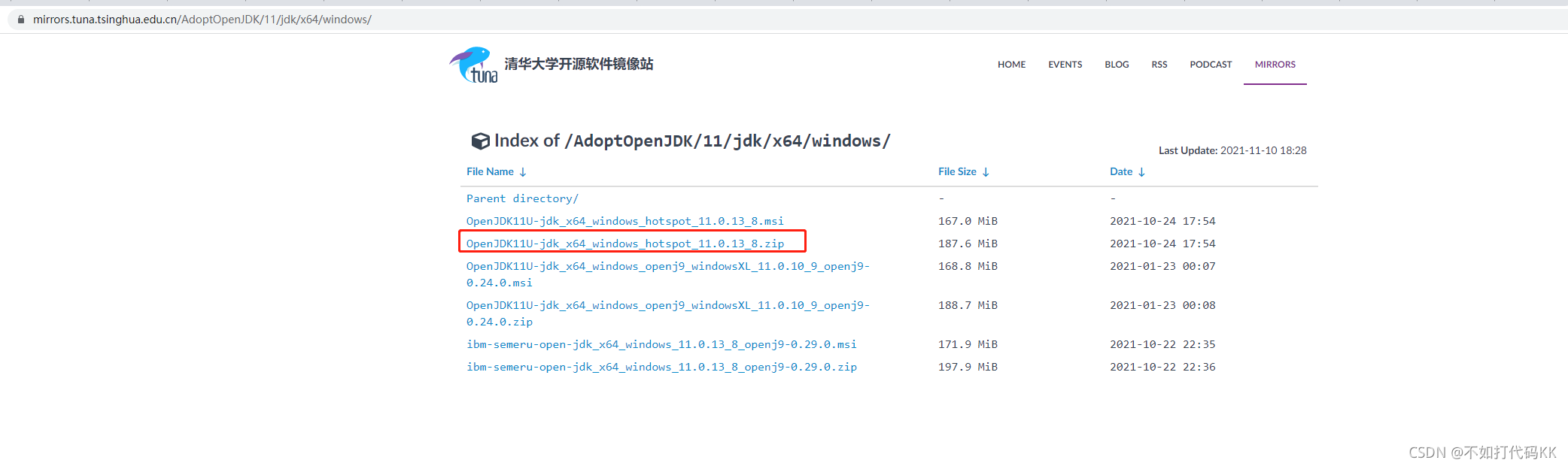1568x466 pixels.
Task: Download OpenJDK11U hotspot 11.0.13_8.zip file
Action: pyautogui.click(x=624, y=244)
